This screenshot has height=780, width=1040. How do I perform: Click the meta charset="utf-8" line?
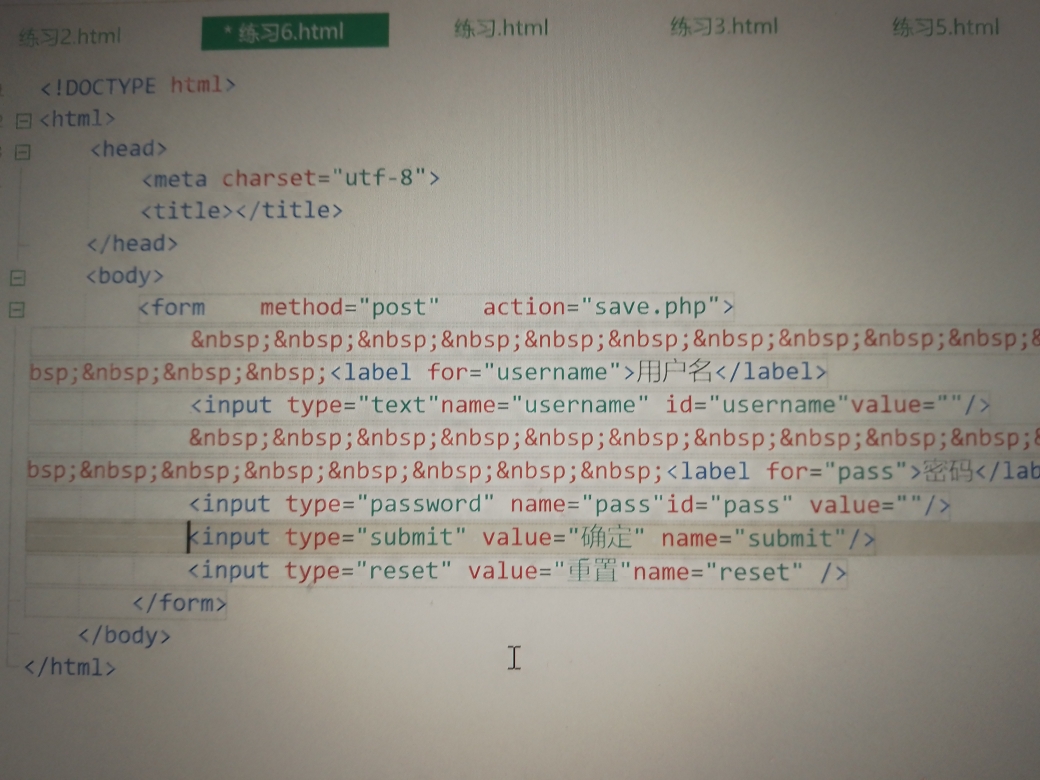(291, 178)
